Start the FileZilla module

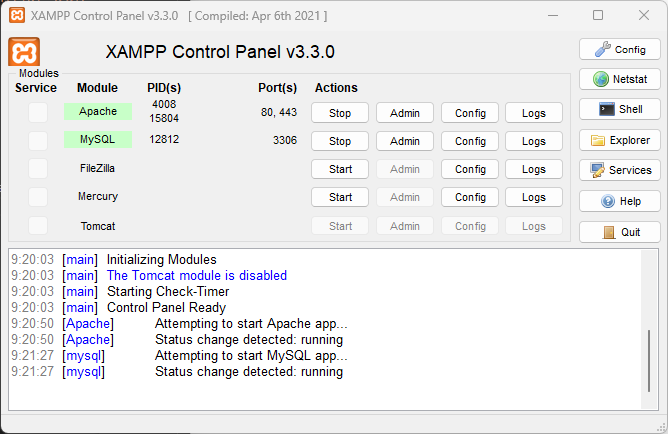click(340, 169)
